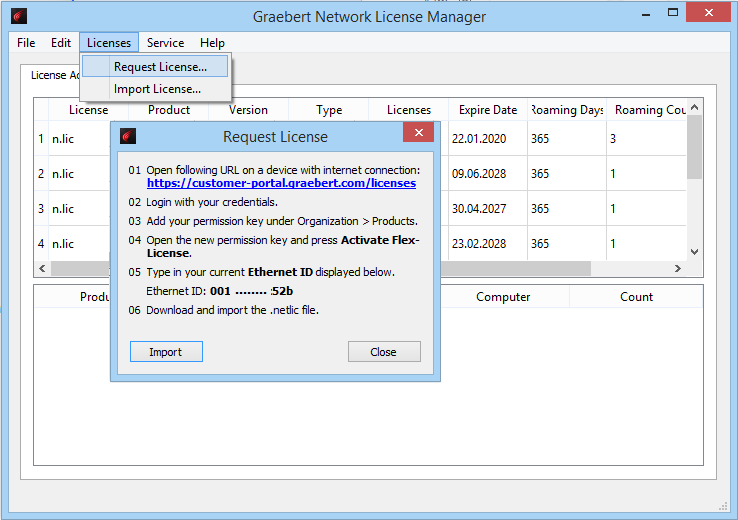Click the scroll left arrow of license table

pos(42,268)
